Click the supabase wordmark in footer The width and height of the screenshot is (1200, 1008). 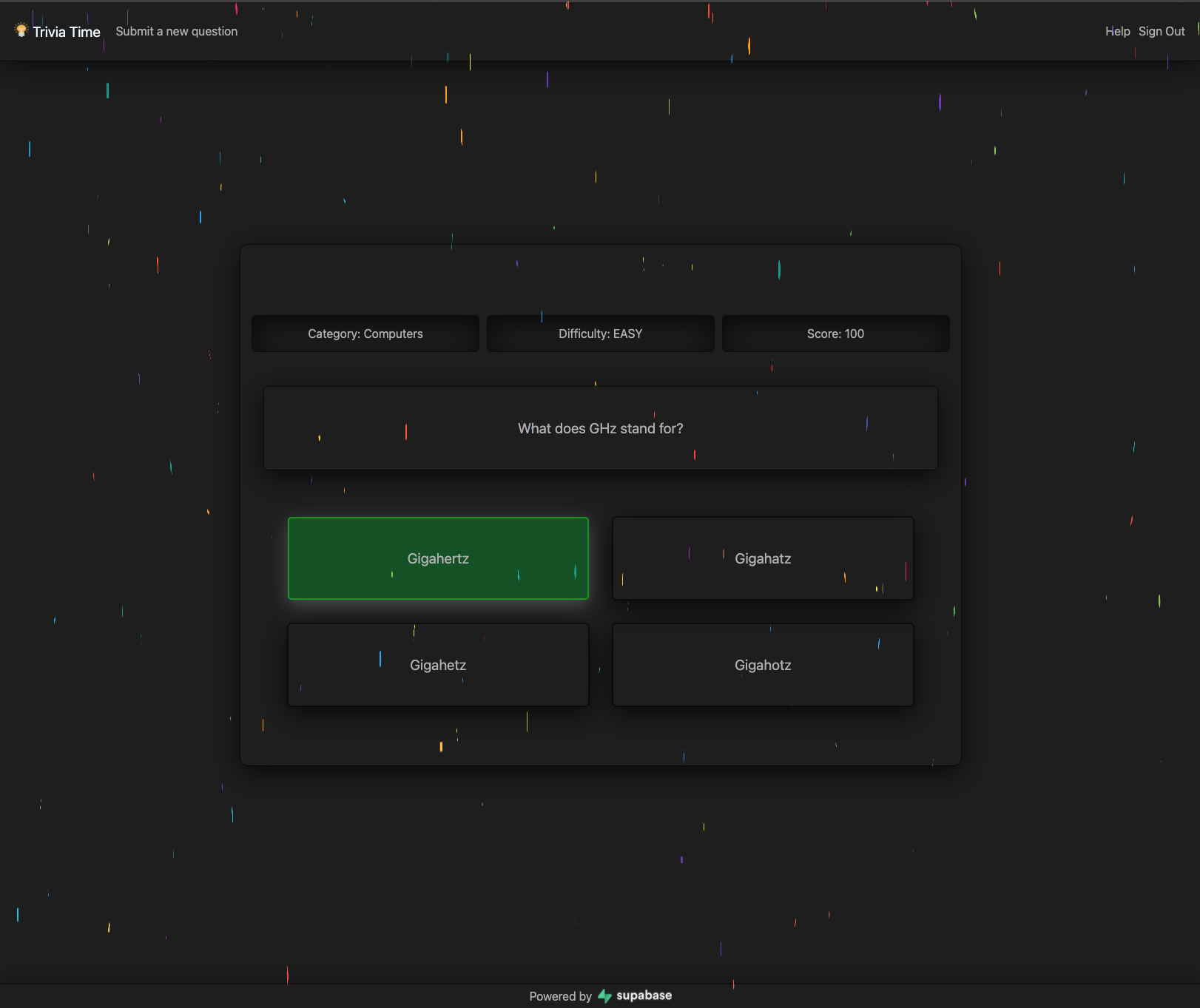[x=644, y=995]
